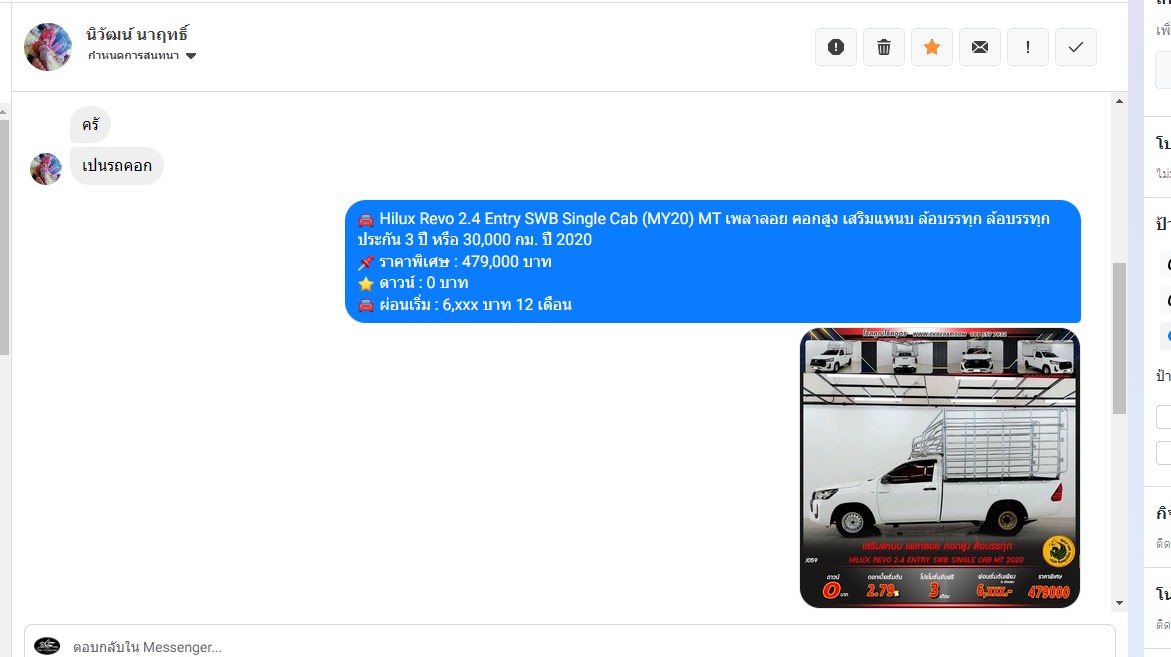Click the orange star icon
This screenshot has width=1171, height=657.
[x=931, y=47]
